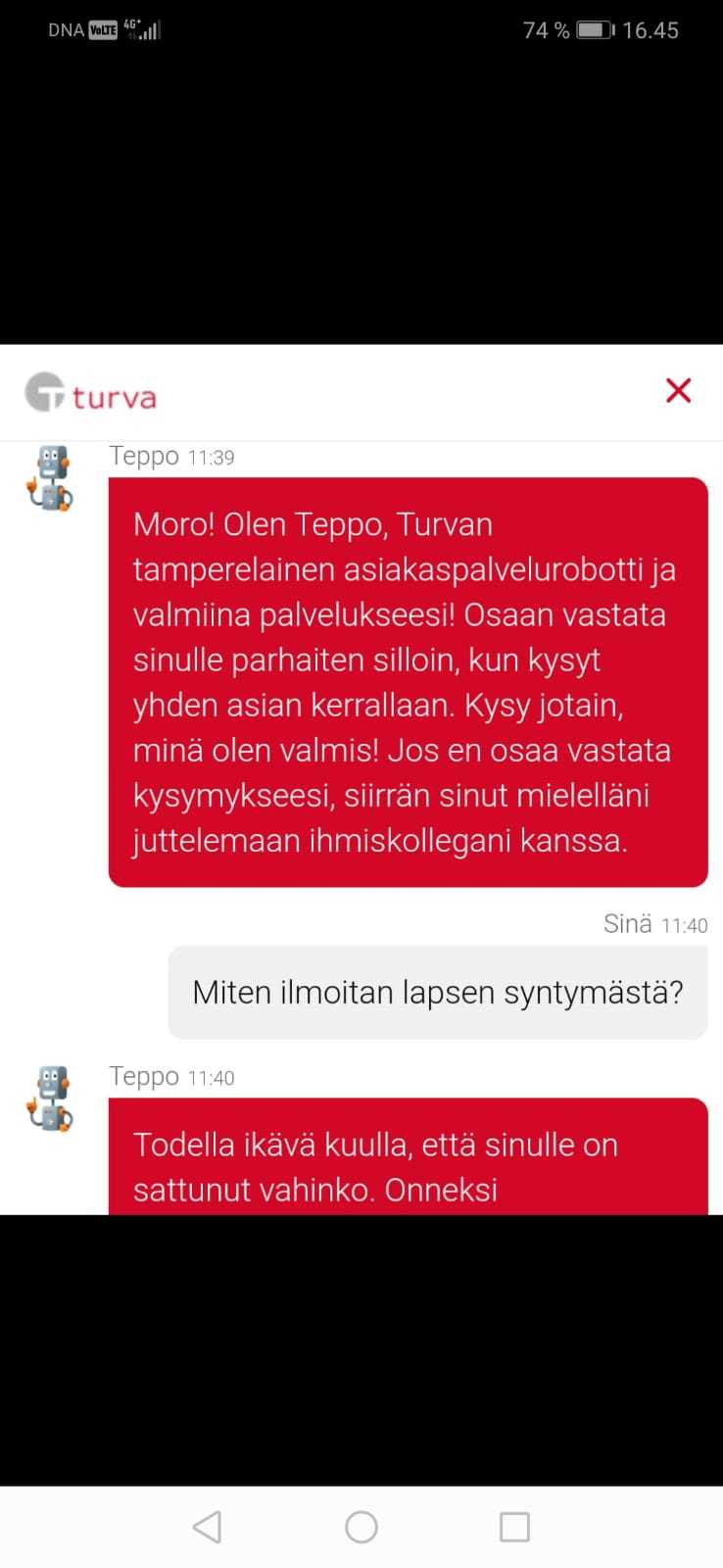The image size is (723, 1568).
Task: Close the Turva chat with the red X
Action: pyautogui.click(x=678, y=391)
